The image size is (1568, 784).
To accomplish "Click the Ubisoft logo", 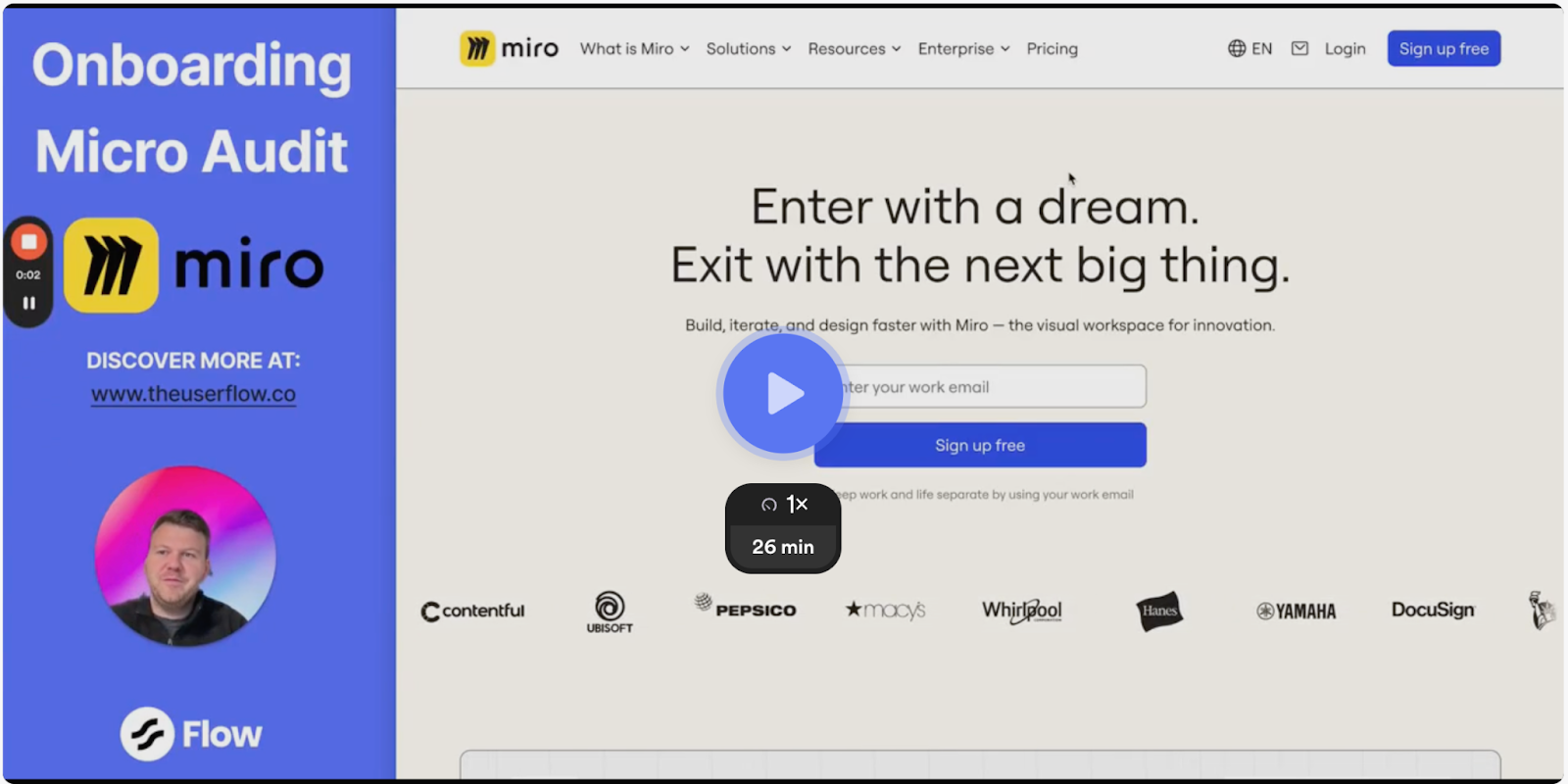I will 610,612.
